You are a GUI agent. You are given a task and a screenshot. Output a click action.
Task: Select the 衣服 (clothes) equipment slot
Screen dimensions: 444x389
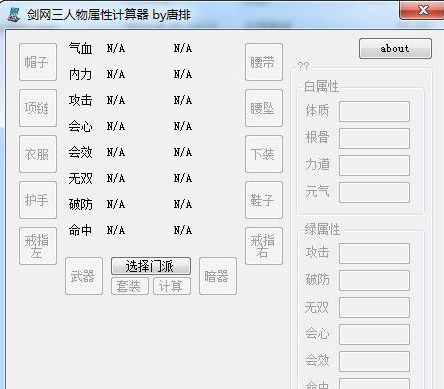(x=38, y=154)
